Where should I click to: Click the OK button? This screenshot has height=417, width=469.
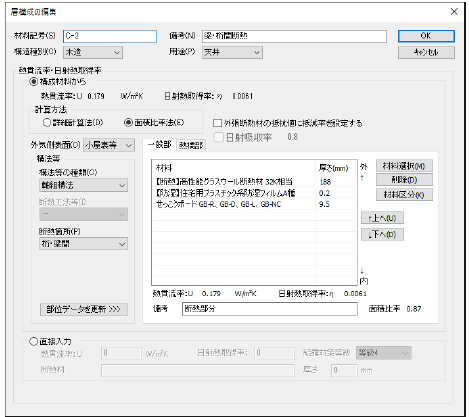click(x=426, y=36)
